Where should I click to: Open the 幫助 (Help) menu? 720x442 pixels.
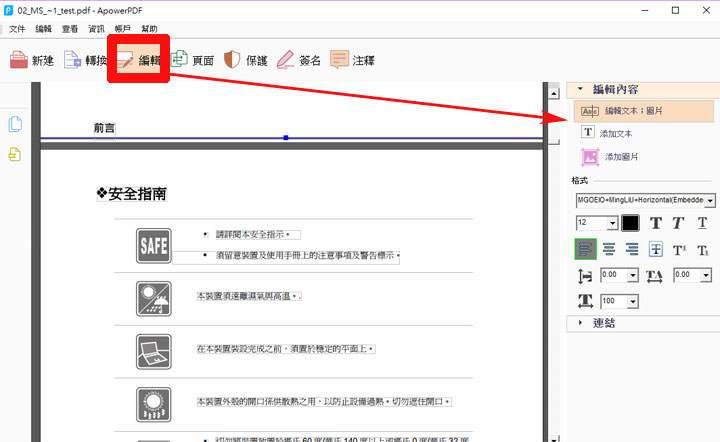point(149,29)
